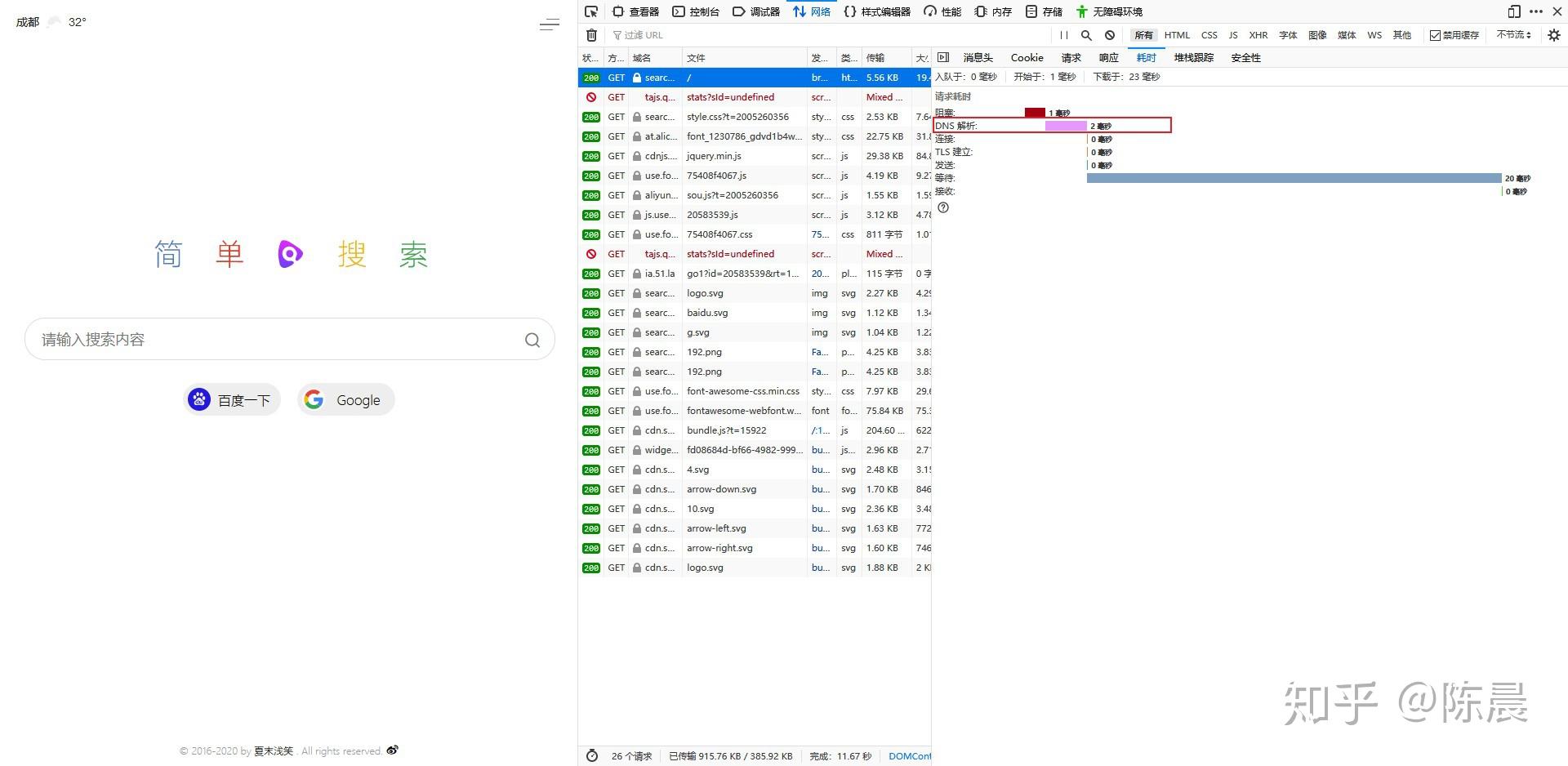1568x766 pixels.
Task: Select the sou.js?t=2005260356 request row
Action: [755, 195]
